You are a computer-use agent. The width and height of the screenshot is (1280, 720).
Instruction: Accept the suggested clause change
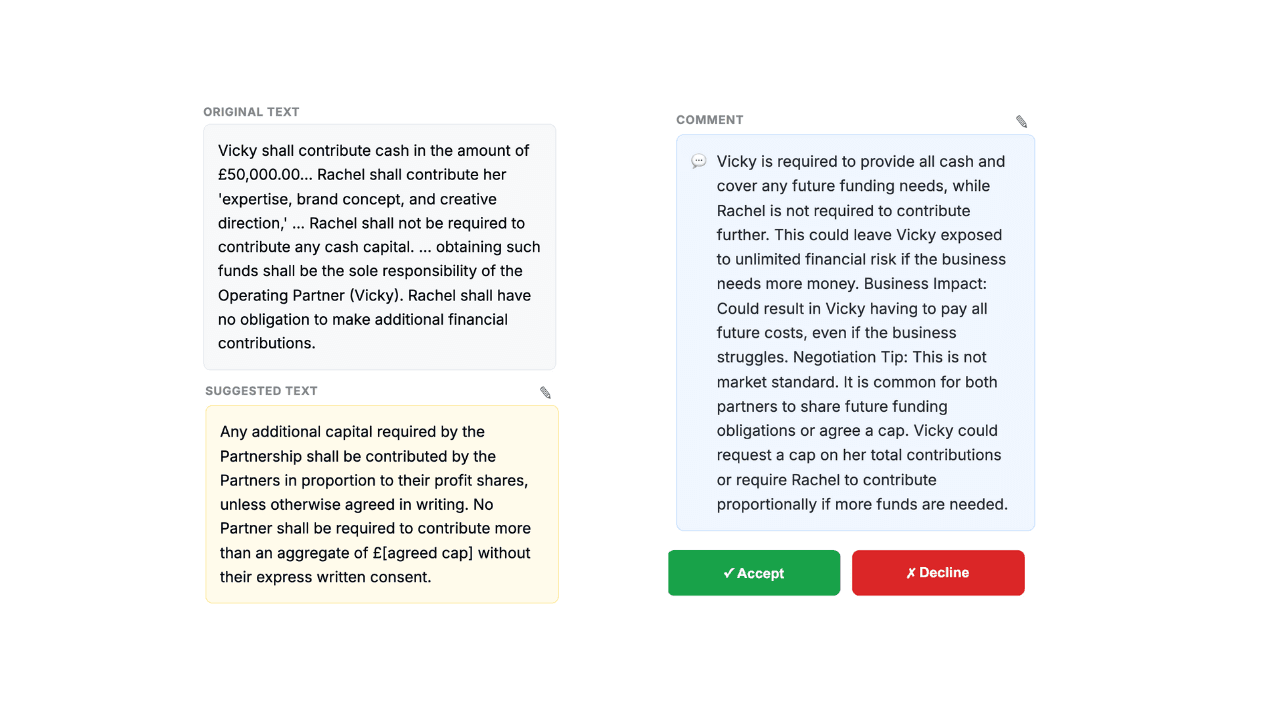tap(754, 573)
